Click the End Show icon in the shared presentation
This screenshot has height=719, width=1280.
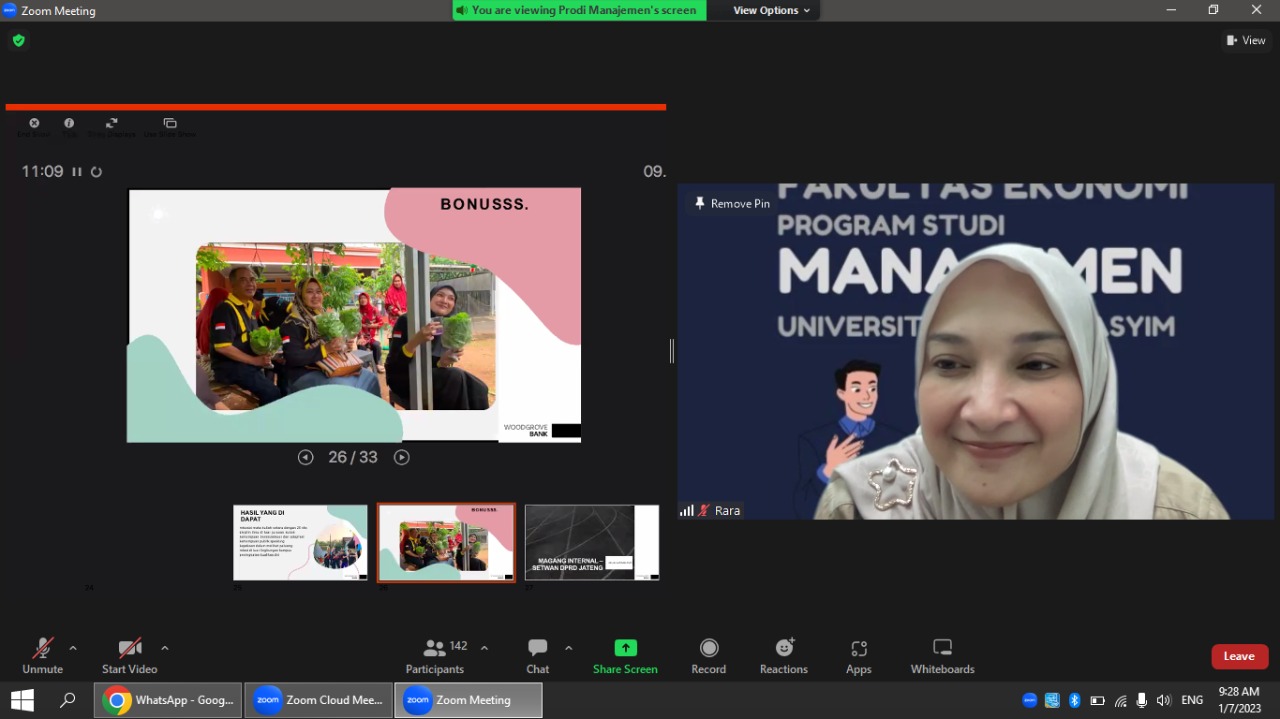[x=34, y=123]
